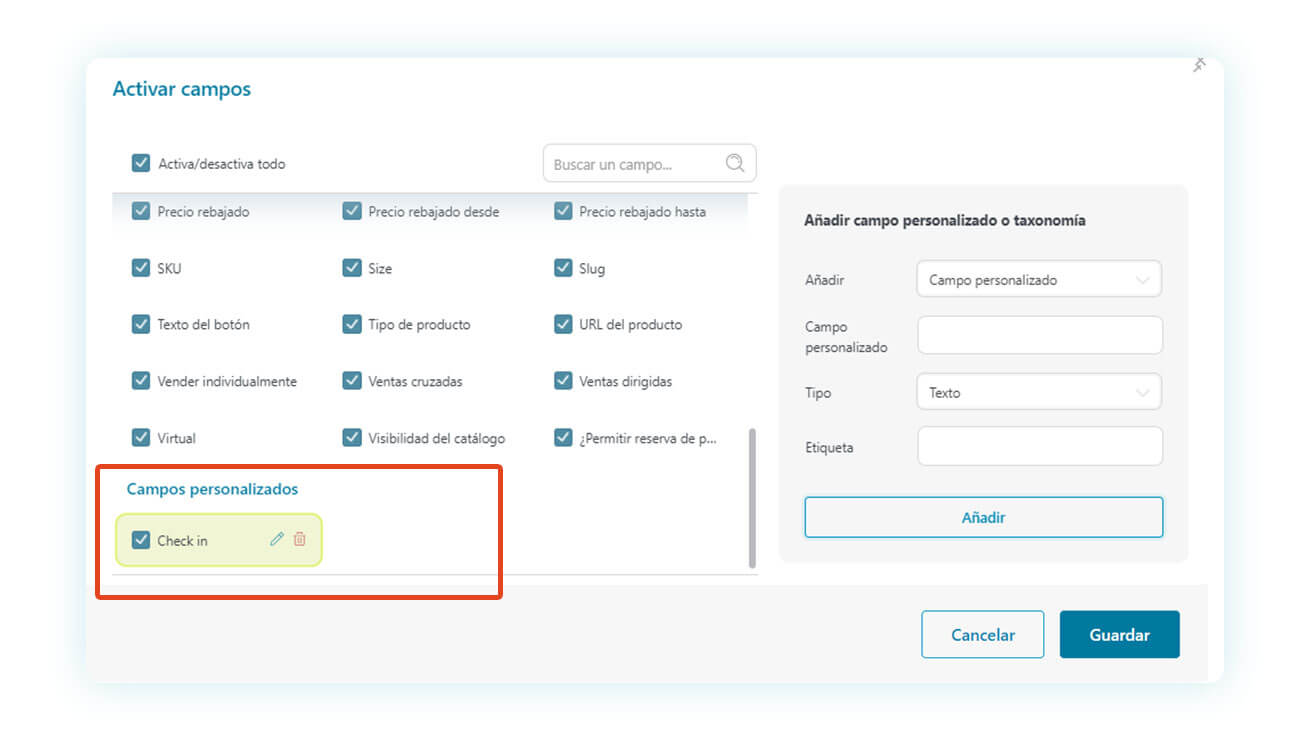Toggle Visibilidad del catálogo checkbox
The image size is (1300, 748).
pos(352,438)
